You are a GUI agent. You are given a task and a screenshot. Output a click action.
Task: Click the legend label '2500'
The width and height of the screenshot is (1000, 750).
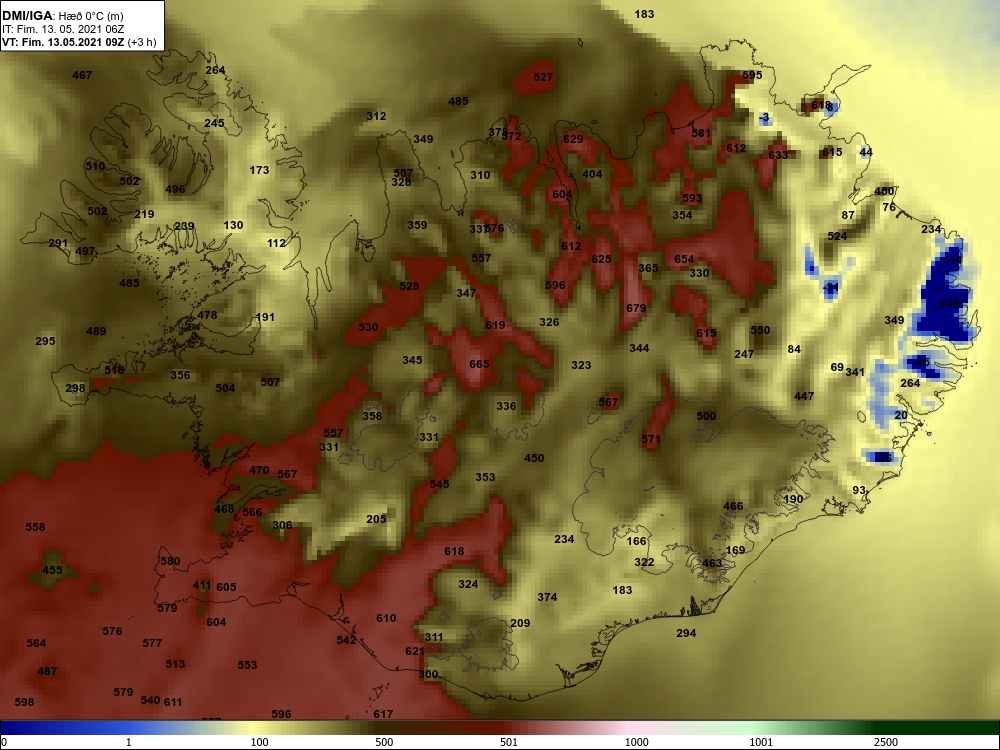pos(886,742)
